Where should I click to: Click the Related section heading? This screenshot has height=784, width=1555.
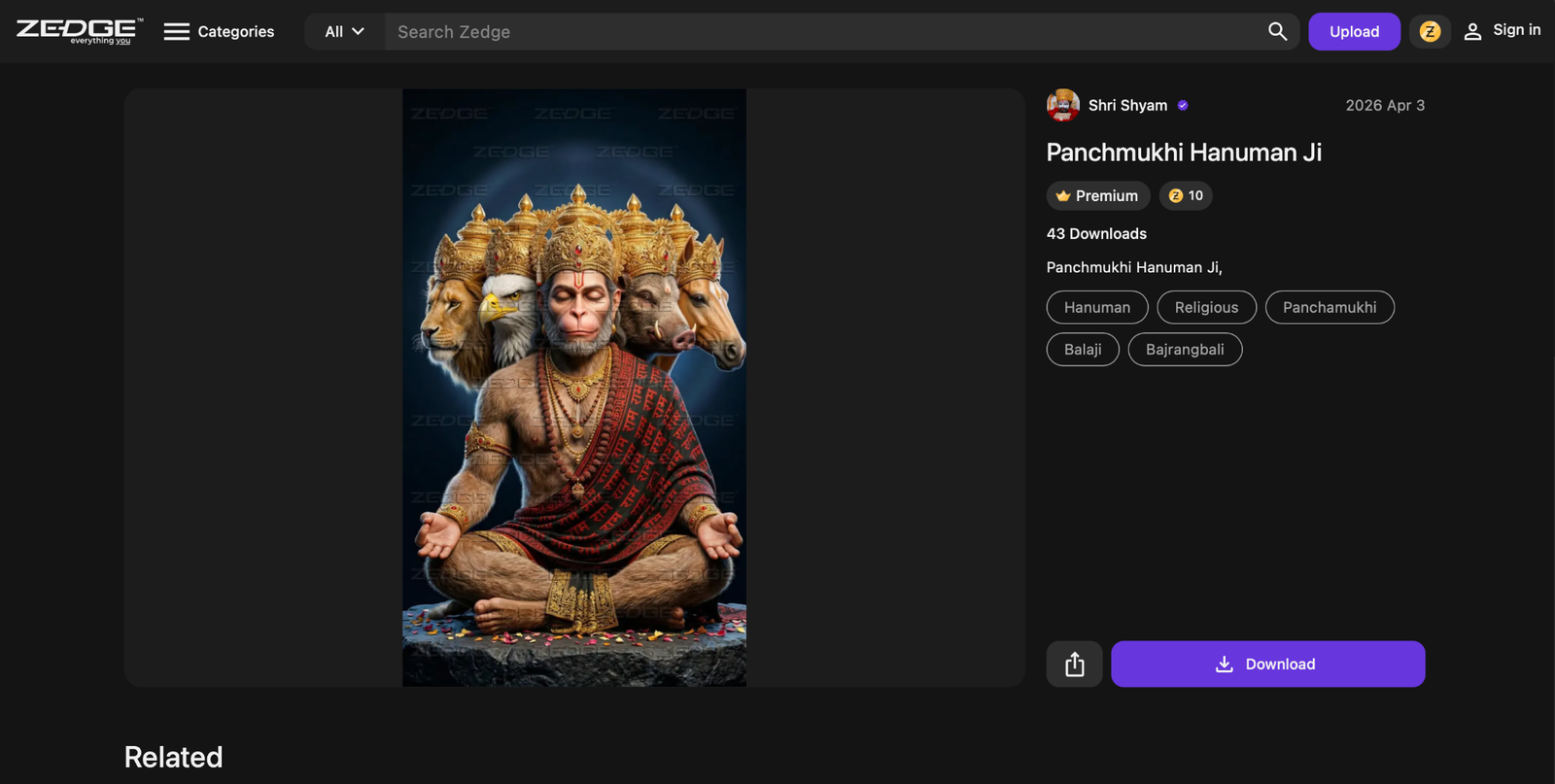click(x=173, y=757)
